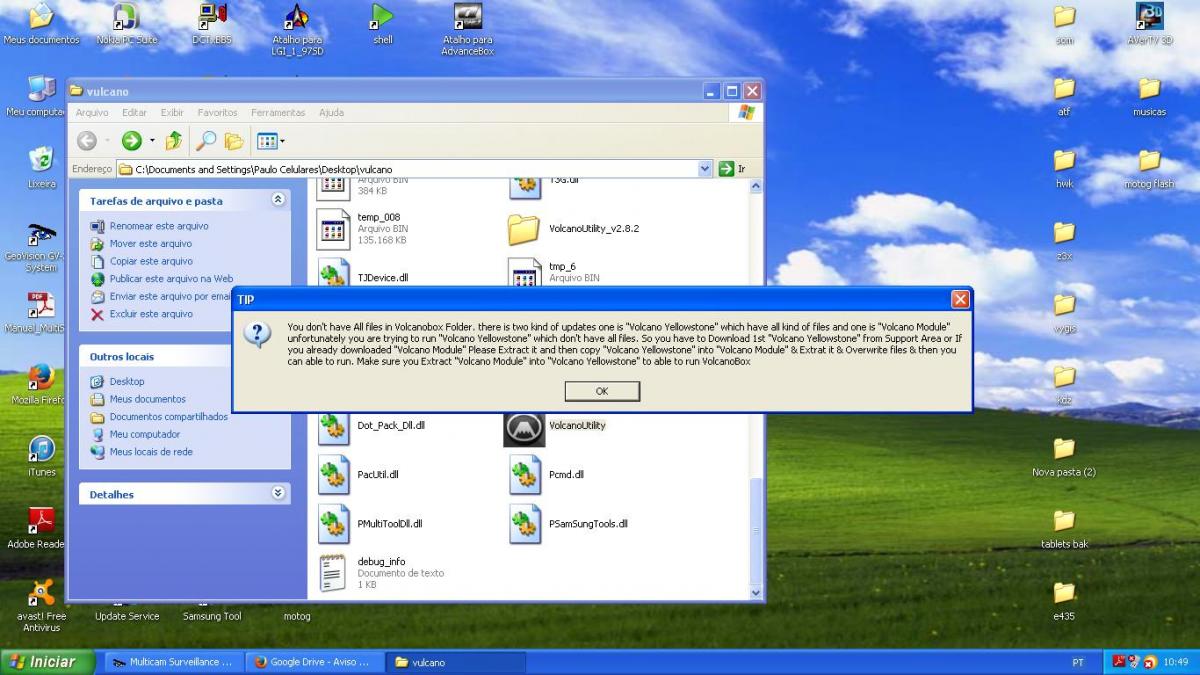Close the TIP dialog with the X
Viewport: 1200px width, 675px height.
coord(960,299)
